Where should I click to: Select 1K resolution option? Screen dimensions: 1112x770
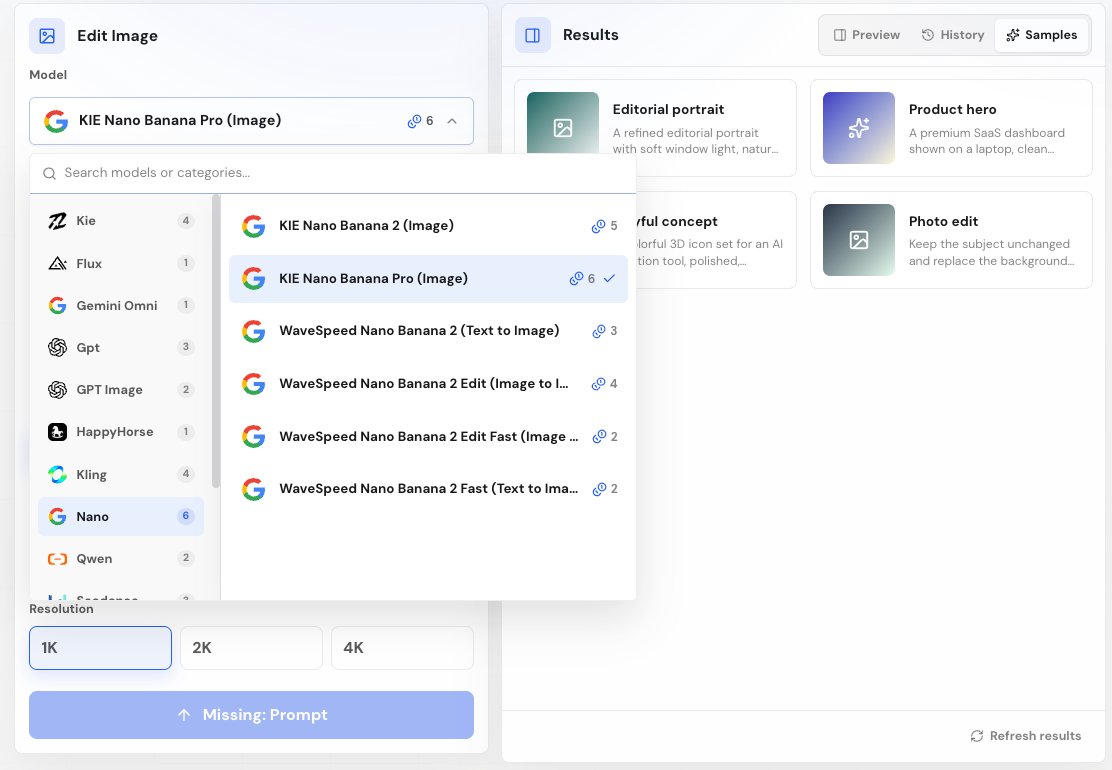100,647
